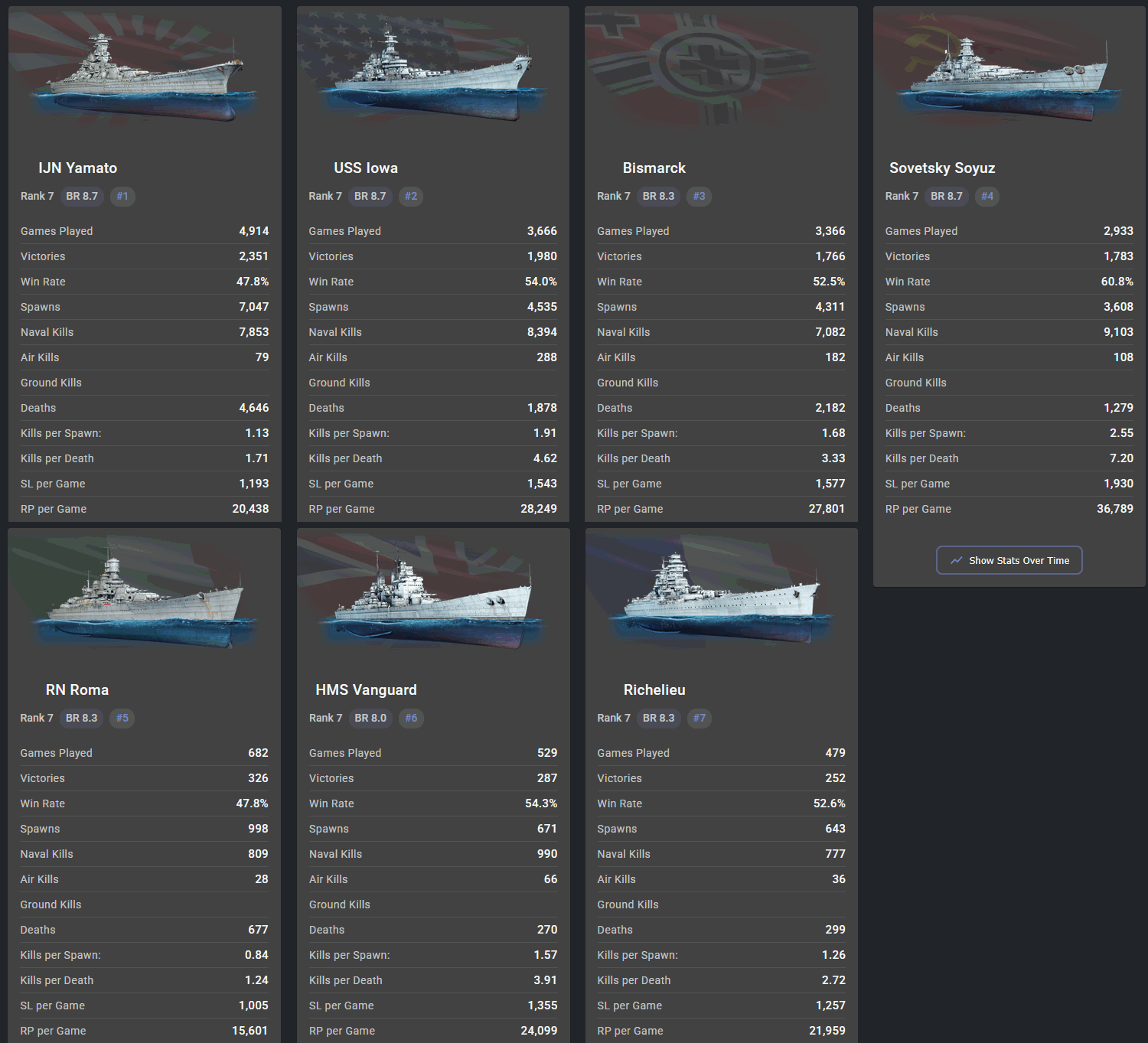
Task: Select the USS Iowa title
Action: (x=366, y=168)
